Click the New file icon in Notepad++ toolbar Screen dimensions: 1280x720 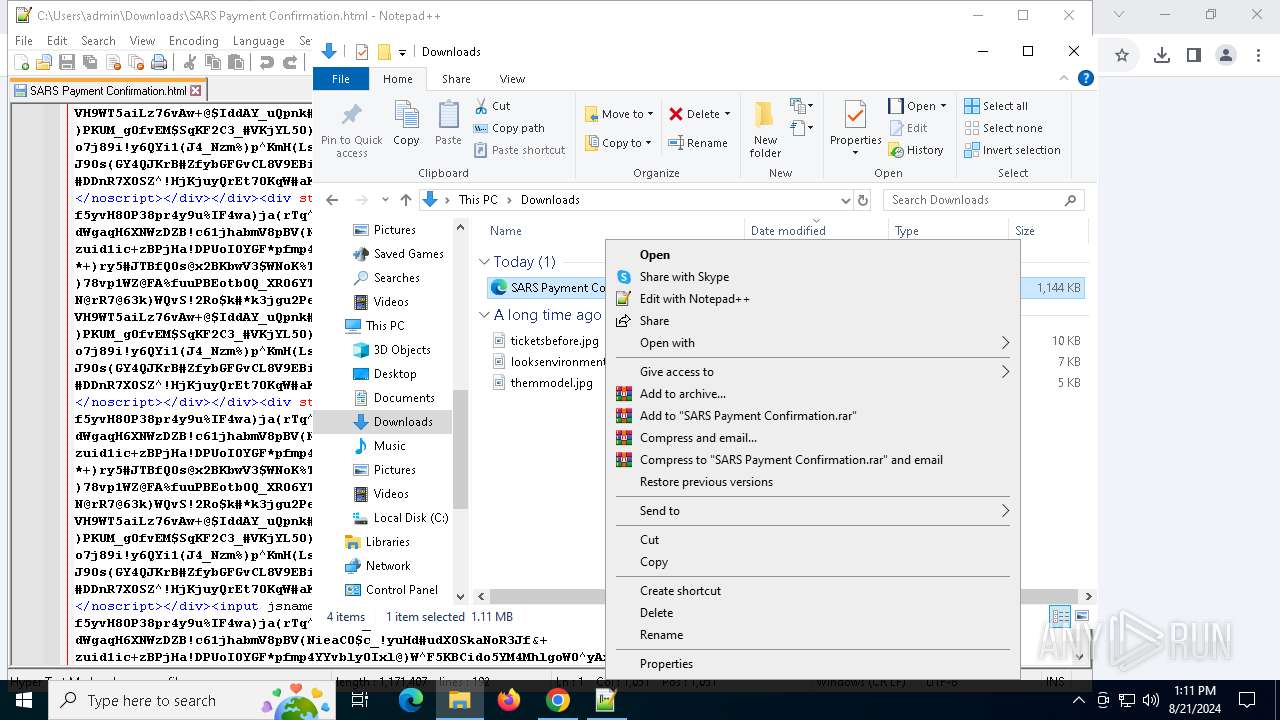21,62
